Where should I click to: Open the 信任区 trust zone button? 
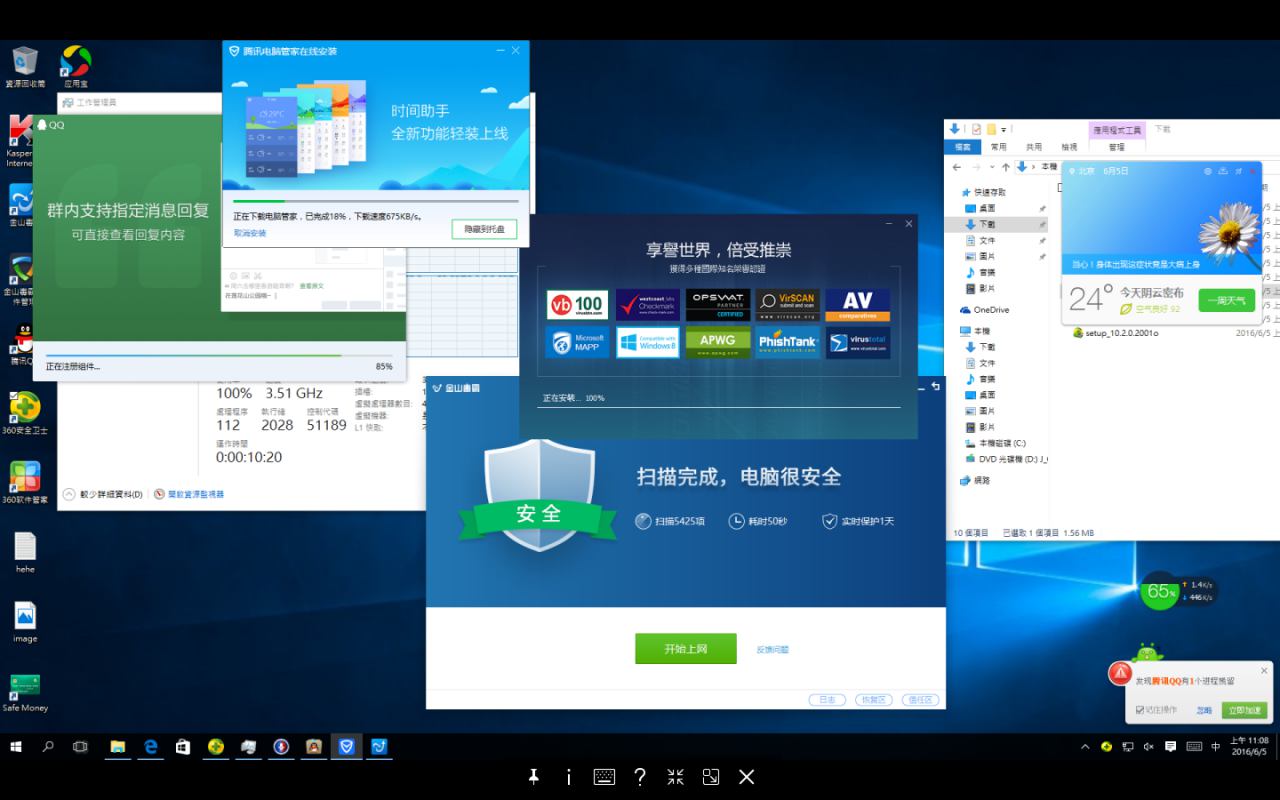point(921,700)
